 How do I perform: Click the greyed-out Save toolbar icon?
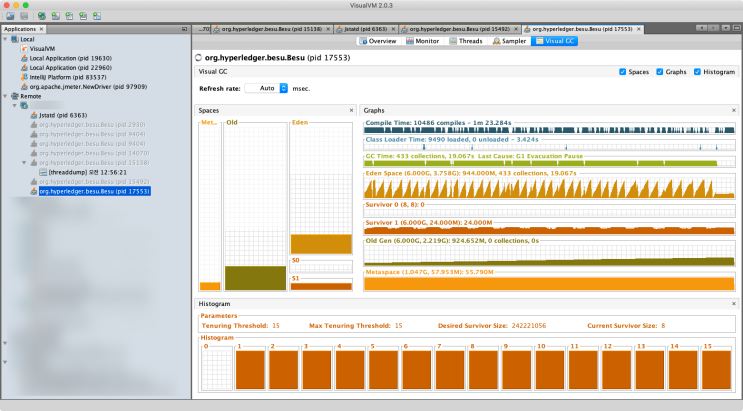pyautogui.click(x=24, y=16)
